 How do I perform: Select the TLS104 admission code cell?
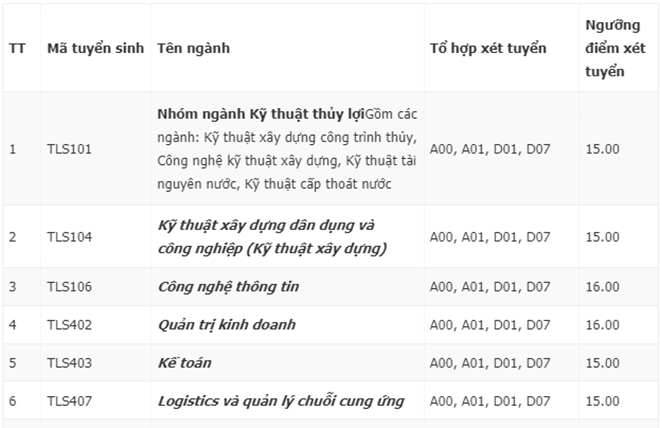(69, 236)
